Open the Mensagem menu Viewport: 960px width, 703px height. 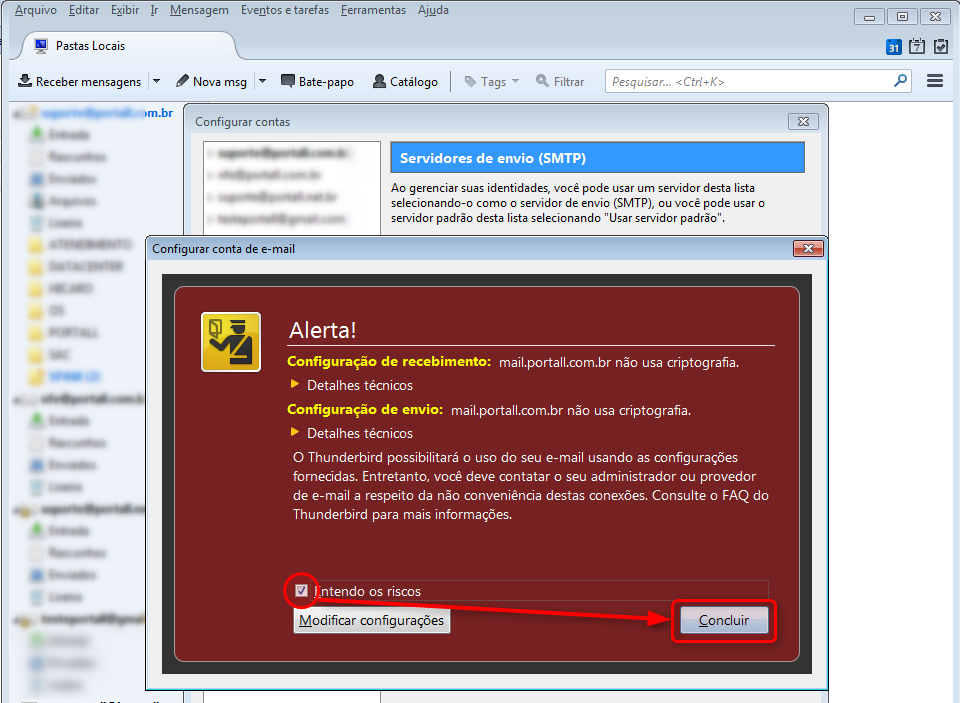pyautogui.click(x=199, y=10)
